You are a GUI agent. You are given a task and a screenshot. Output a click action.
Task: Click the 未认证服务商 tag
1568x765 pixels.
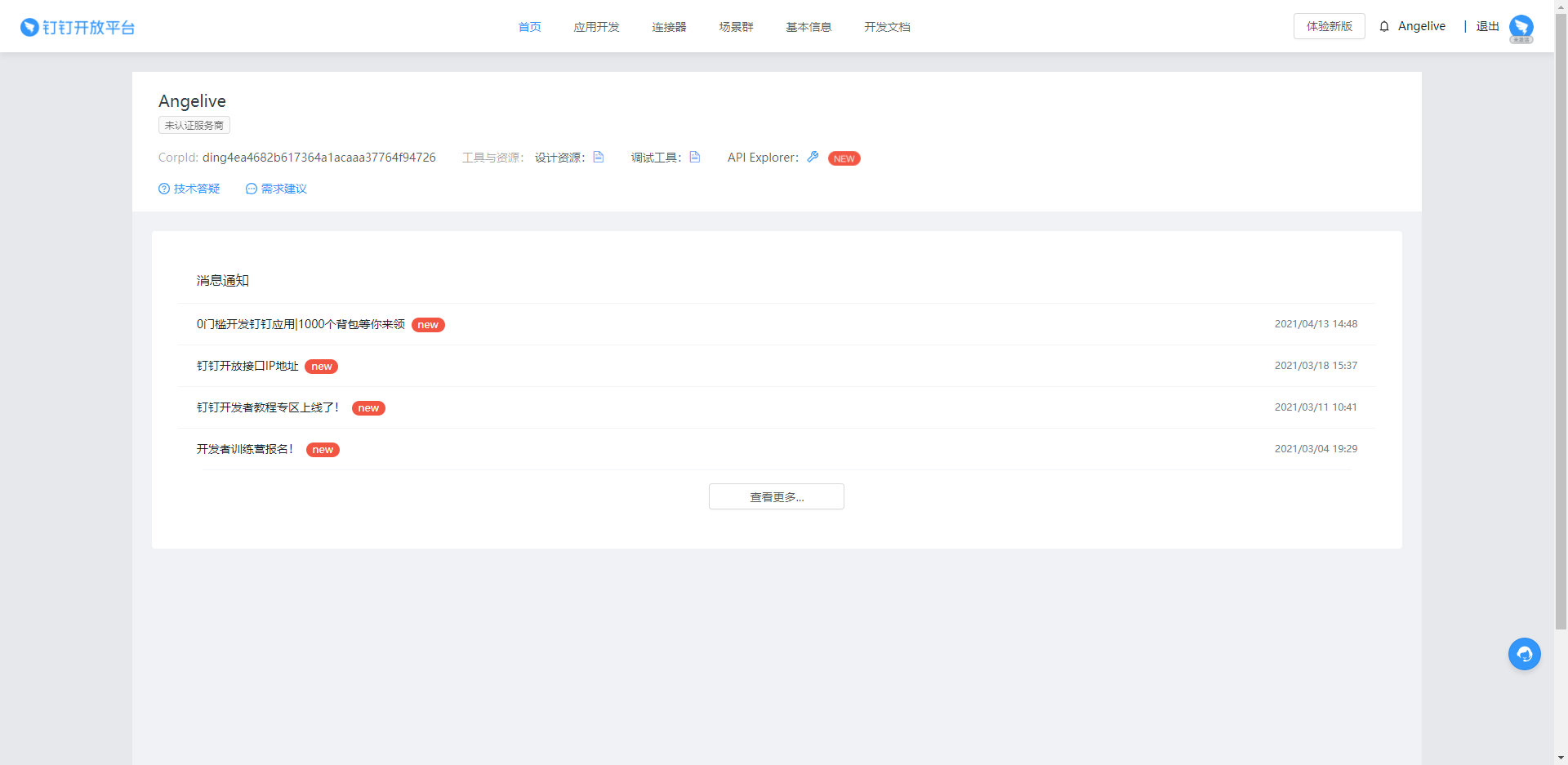[x=194, y=125]
